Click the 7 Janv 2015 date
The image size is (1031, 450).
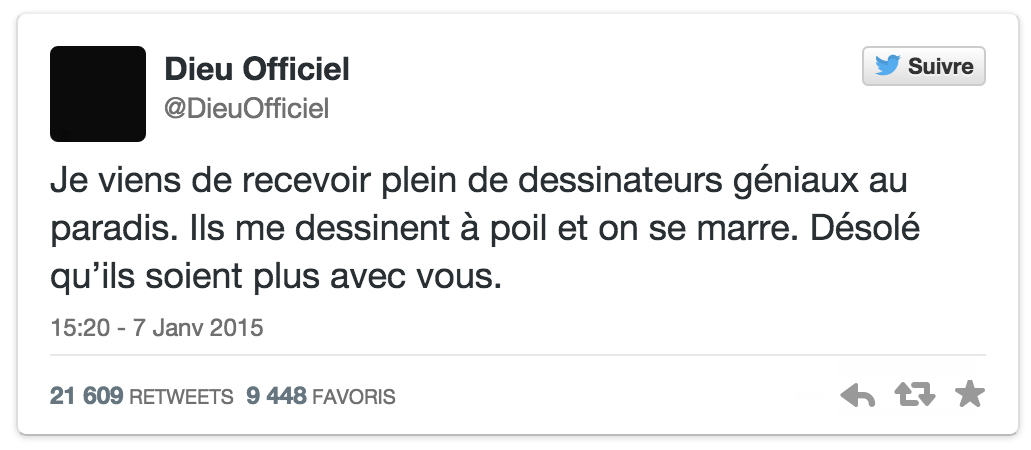[190, 328]
